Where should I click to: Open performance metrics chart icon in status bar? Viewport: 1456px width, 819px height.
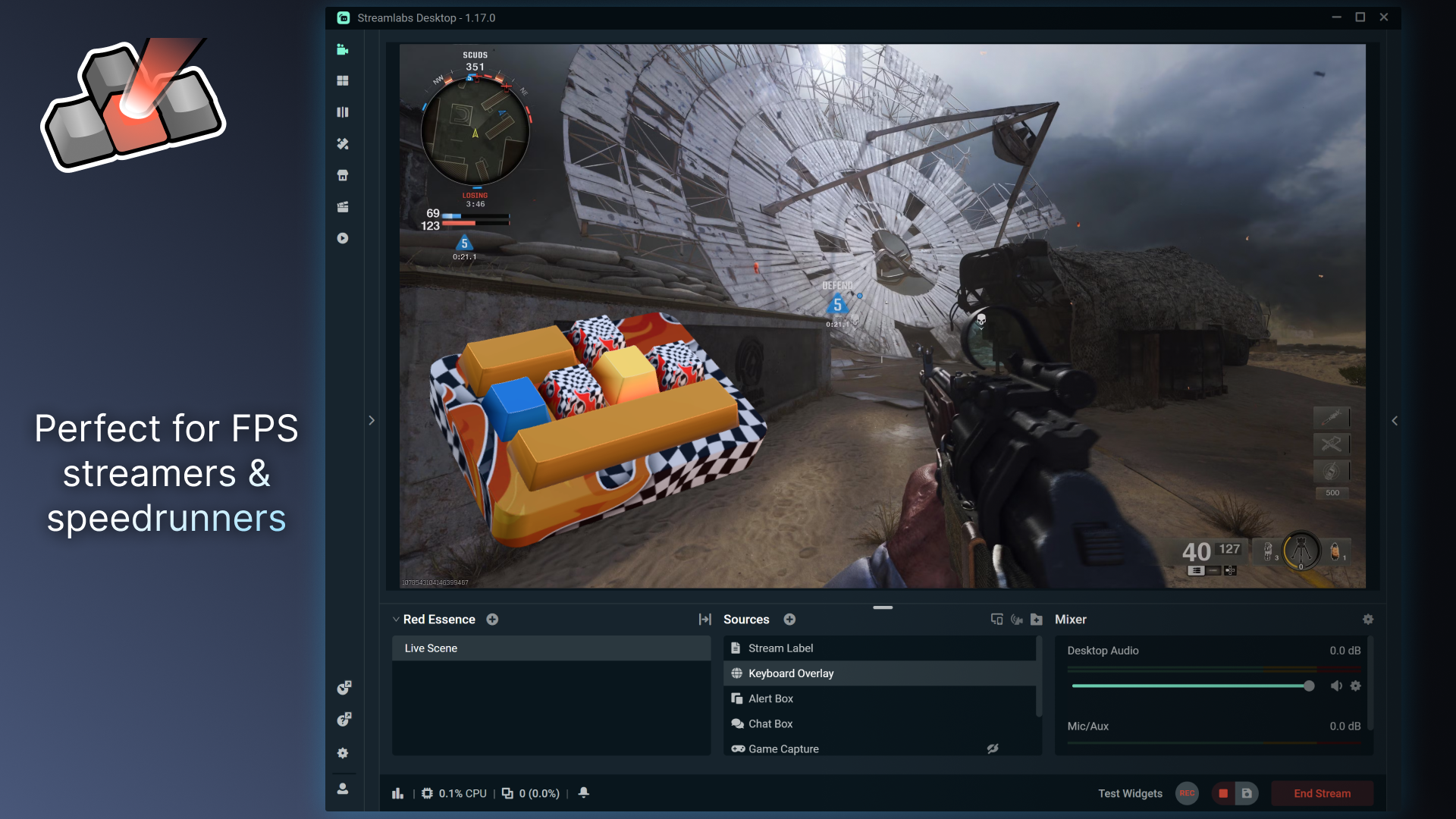[x=397, y=792]
